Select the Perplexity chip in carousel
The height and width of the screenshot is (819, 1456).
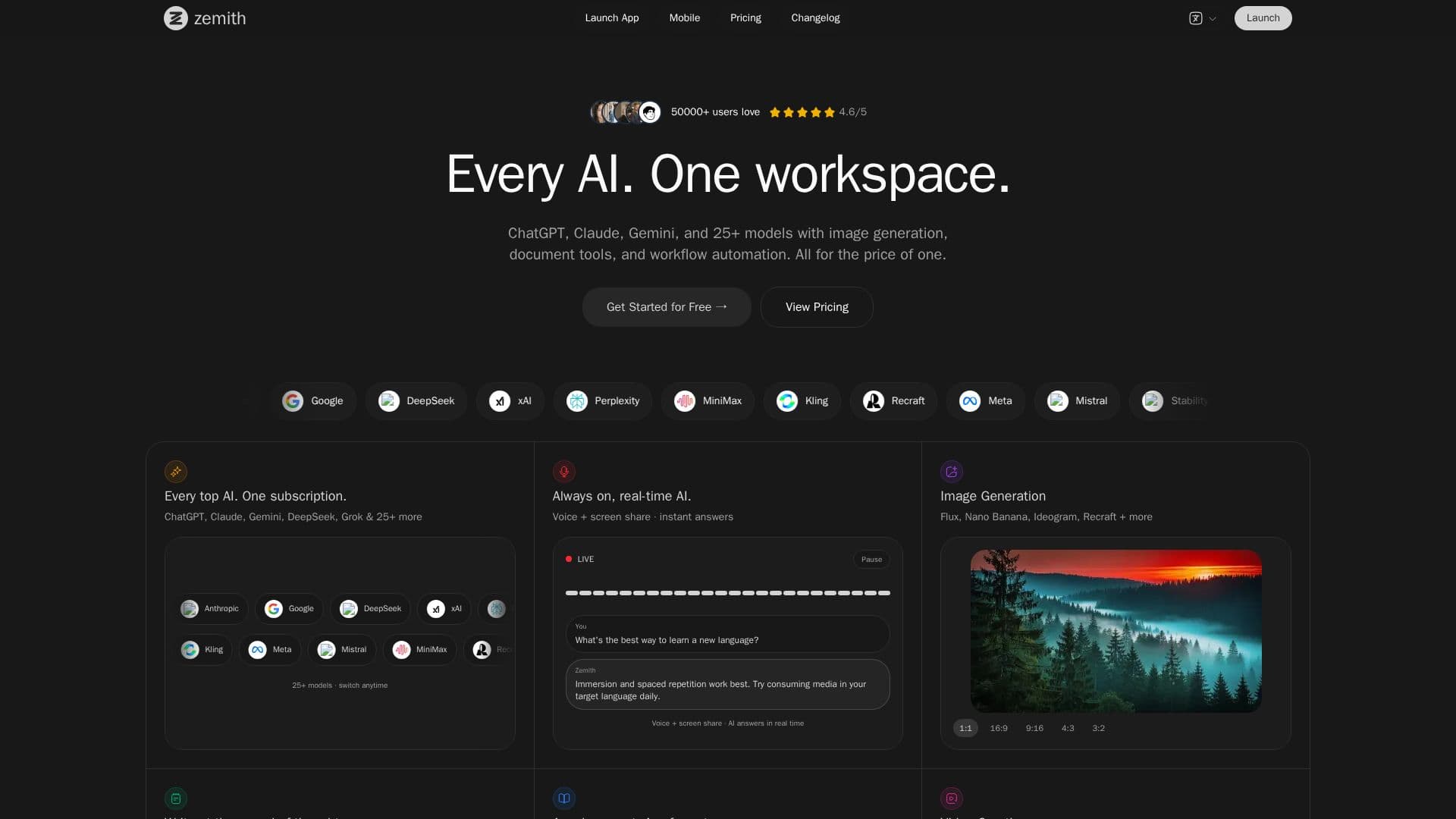(x=603, y=401)
